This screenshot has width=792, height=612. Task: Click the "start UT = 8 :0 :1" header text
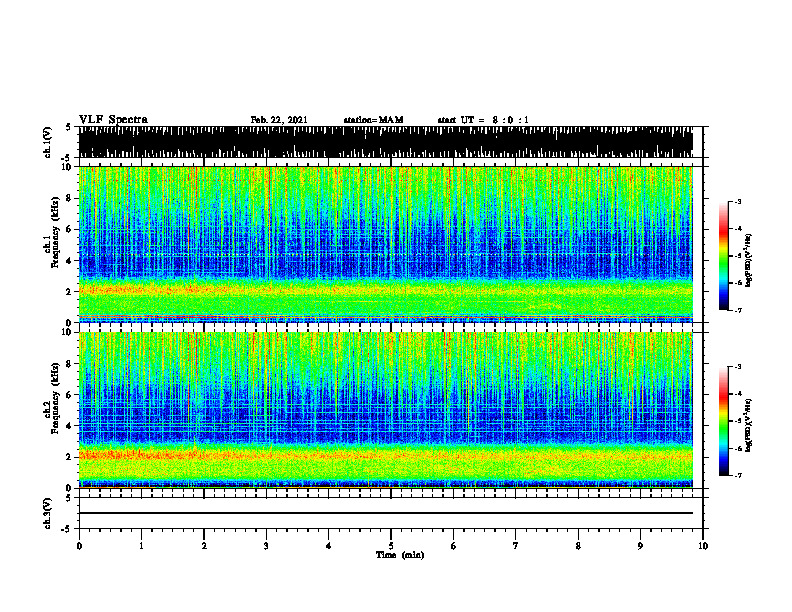tap(483, 120)
